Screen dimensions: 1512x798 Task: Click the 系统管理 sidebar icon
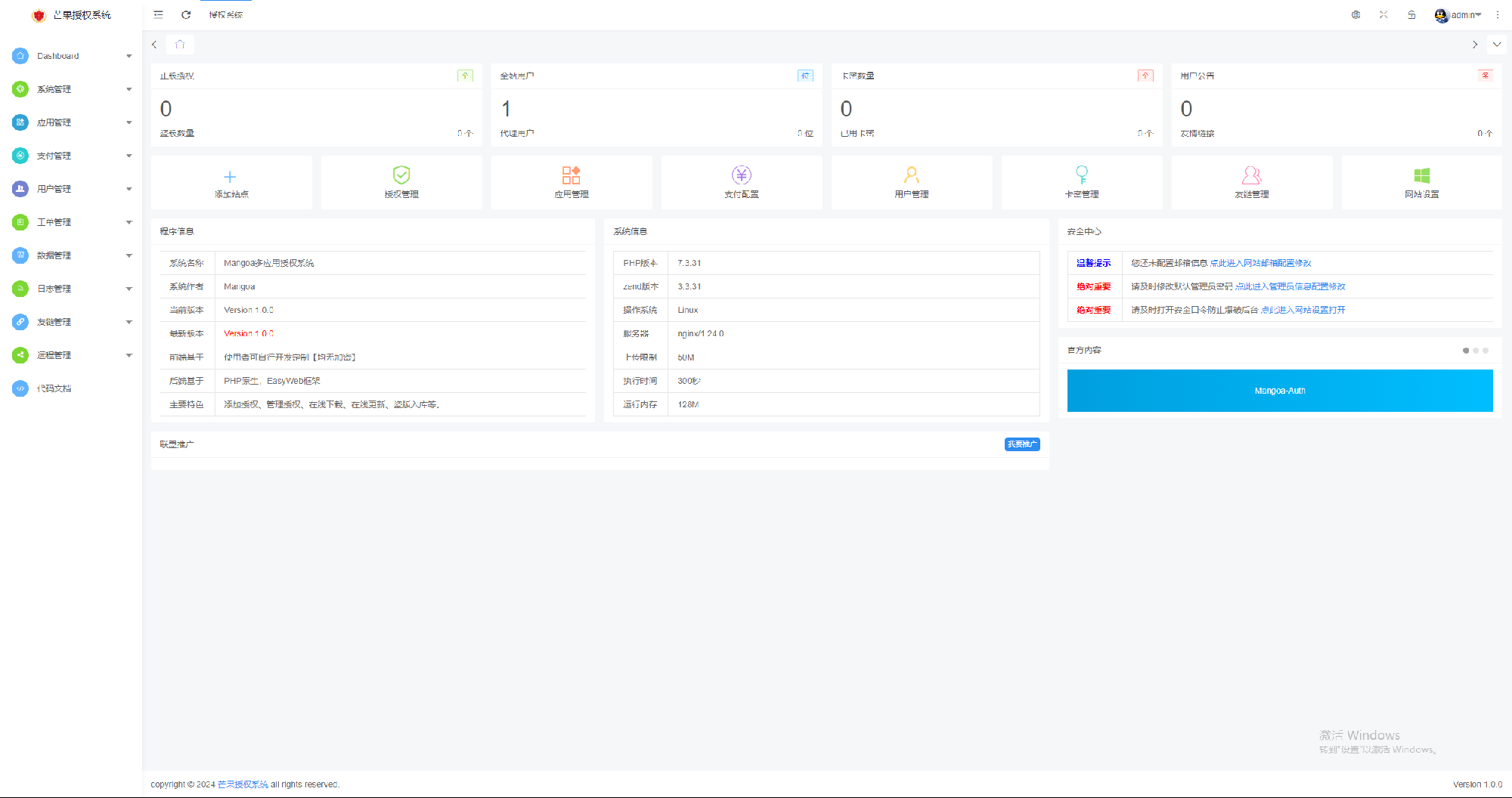(x=20, y=89)
